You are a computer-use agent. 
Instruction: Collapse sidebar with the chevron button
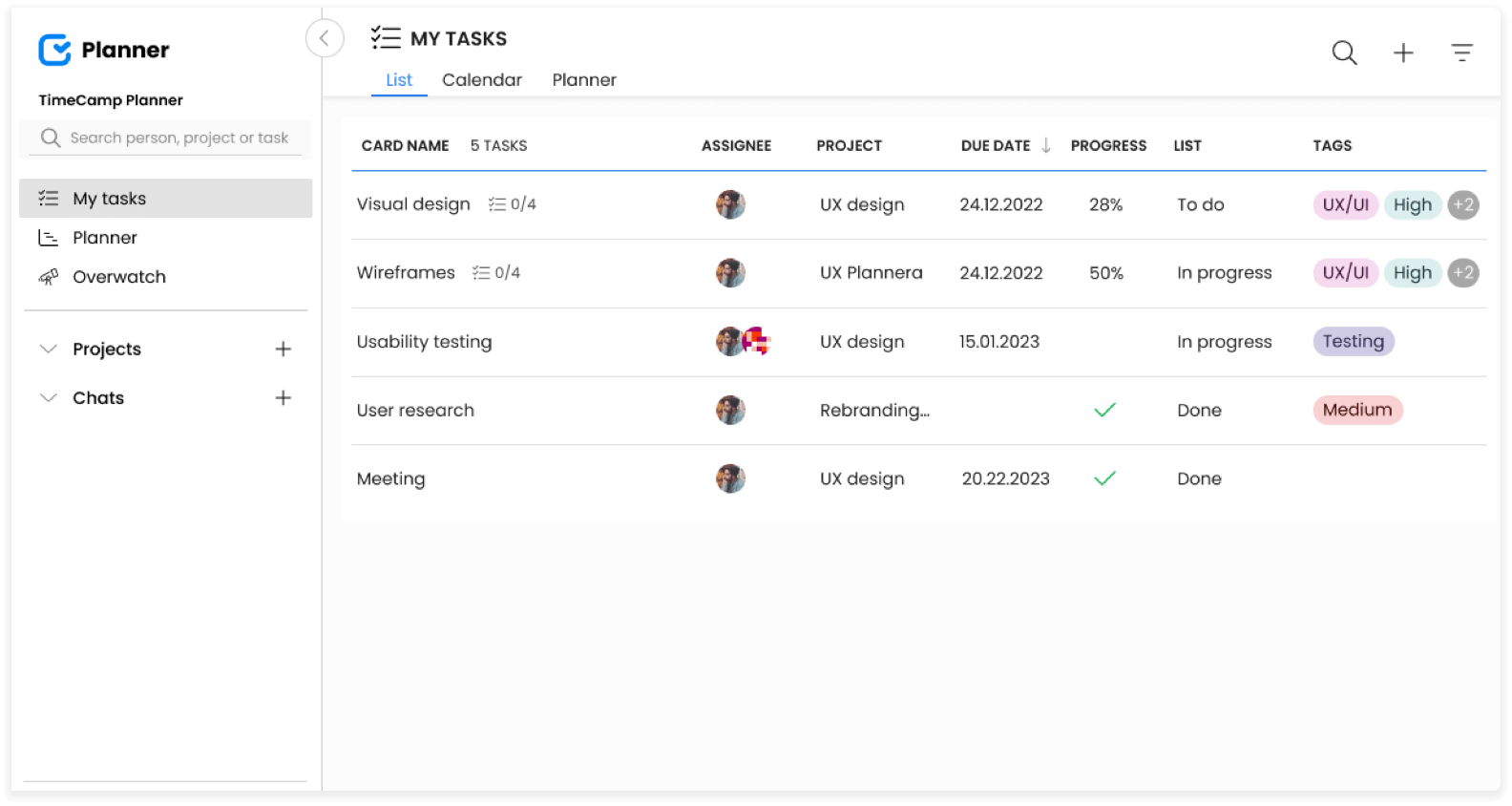tap(325, 38)
